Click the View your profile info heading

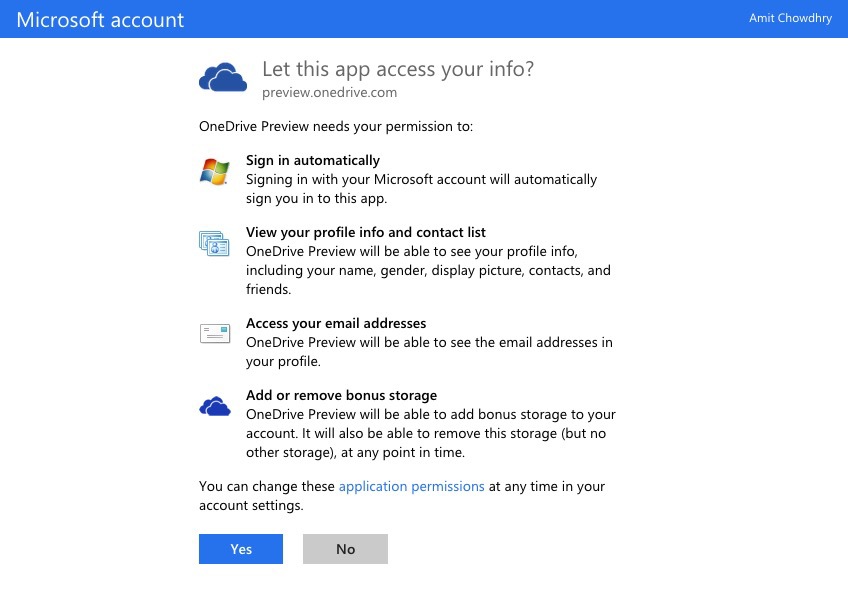tap(364, 232)
